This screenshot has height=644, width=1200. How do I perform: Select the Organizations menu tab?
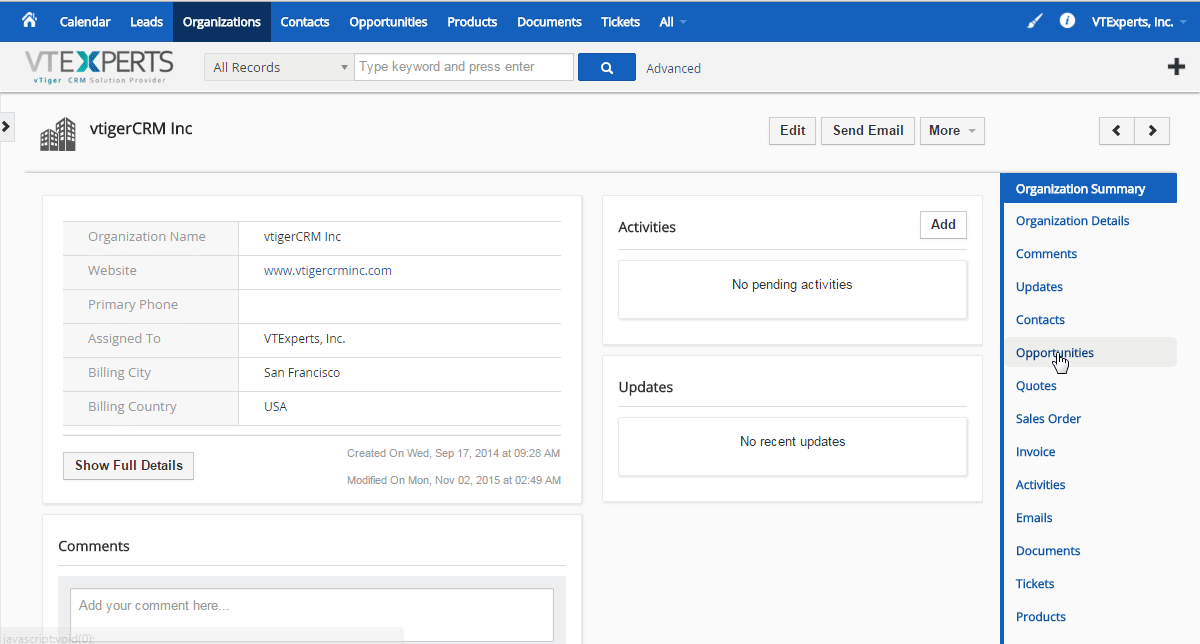coord(222,21)
